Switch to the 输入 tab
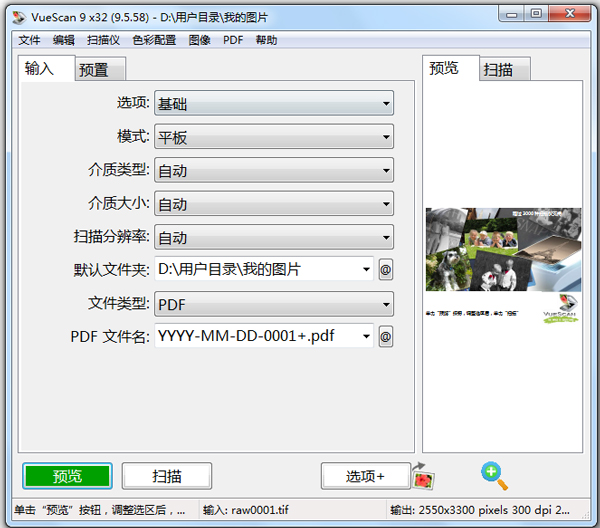 (x=46, y=68)
